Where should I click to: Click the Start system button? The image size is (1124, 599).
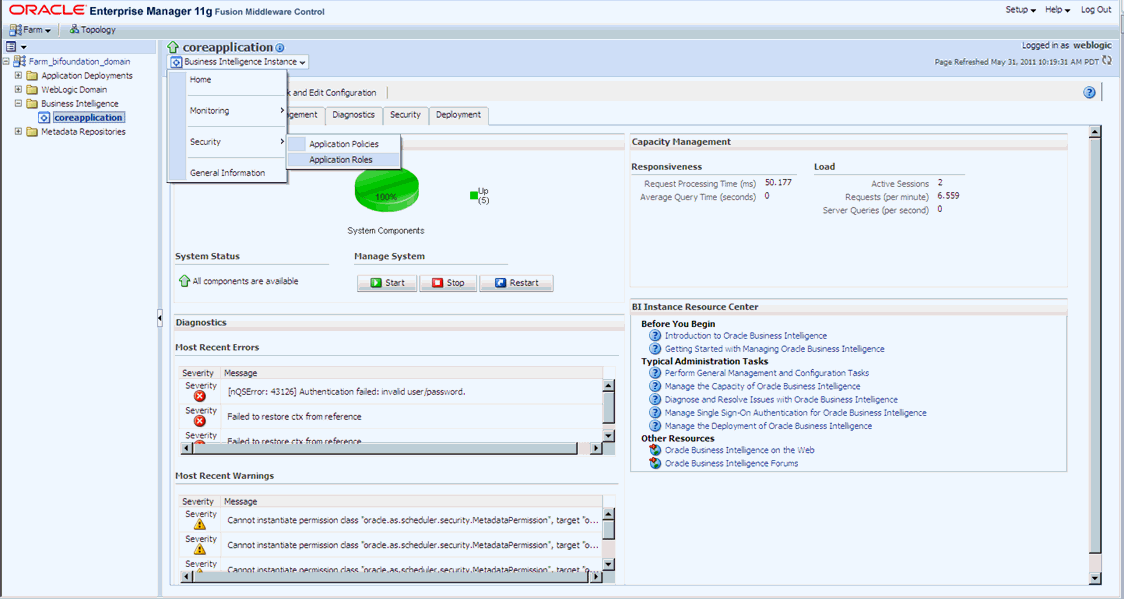387,283
